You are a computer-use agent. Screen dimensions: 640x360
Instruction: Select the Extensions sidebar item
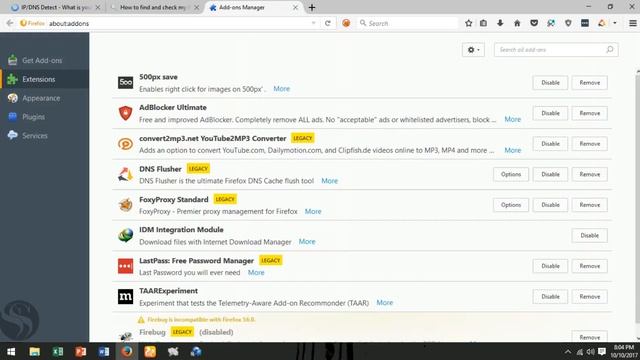point(44,79)
